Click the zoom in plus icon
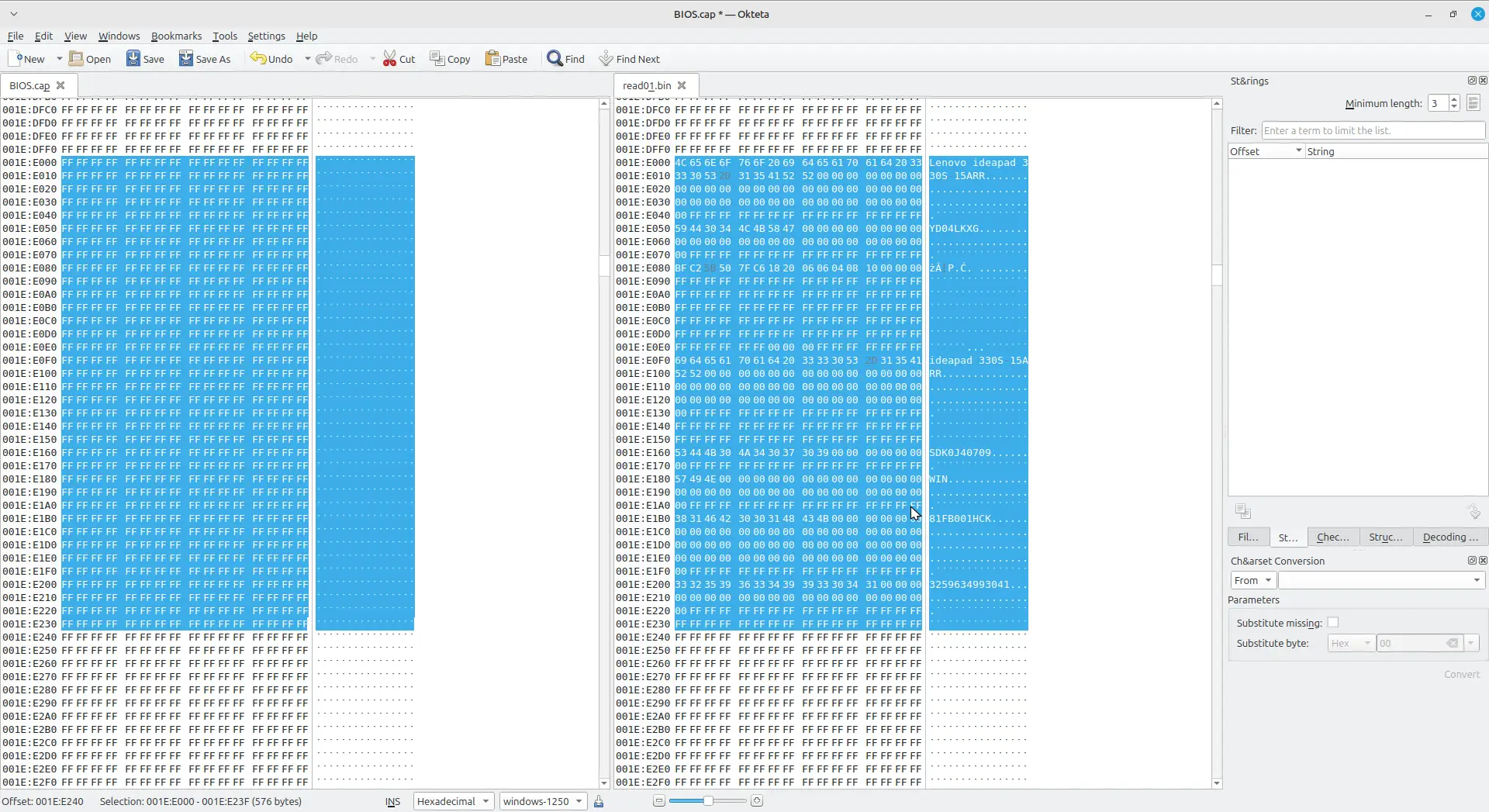The height and width of the screenshot is (812, 1489). (x=757, y=801)
